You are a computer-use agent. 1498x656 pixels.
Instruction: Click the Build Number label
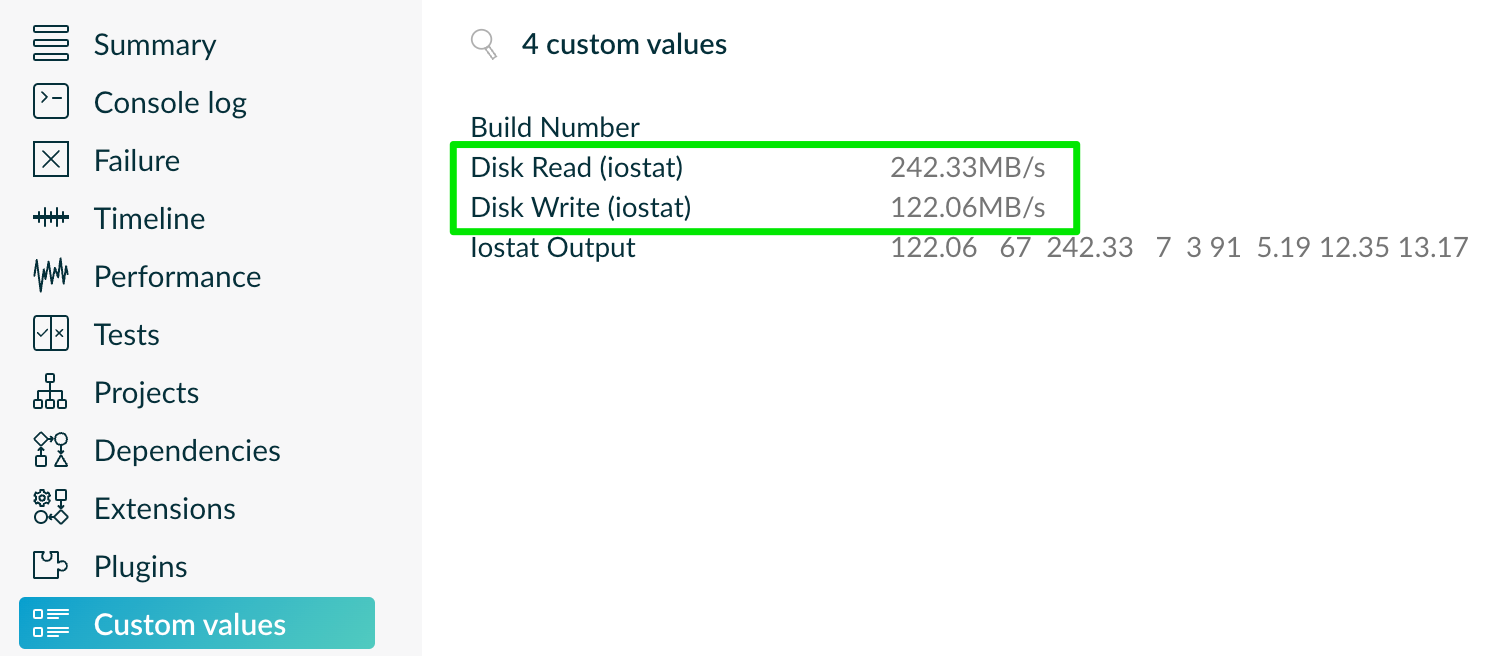pos(555,128)
